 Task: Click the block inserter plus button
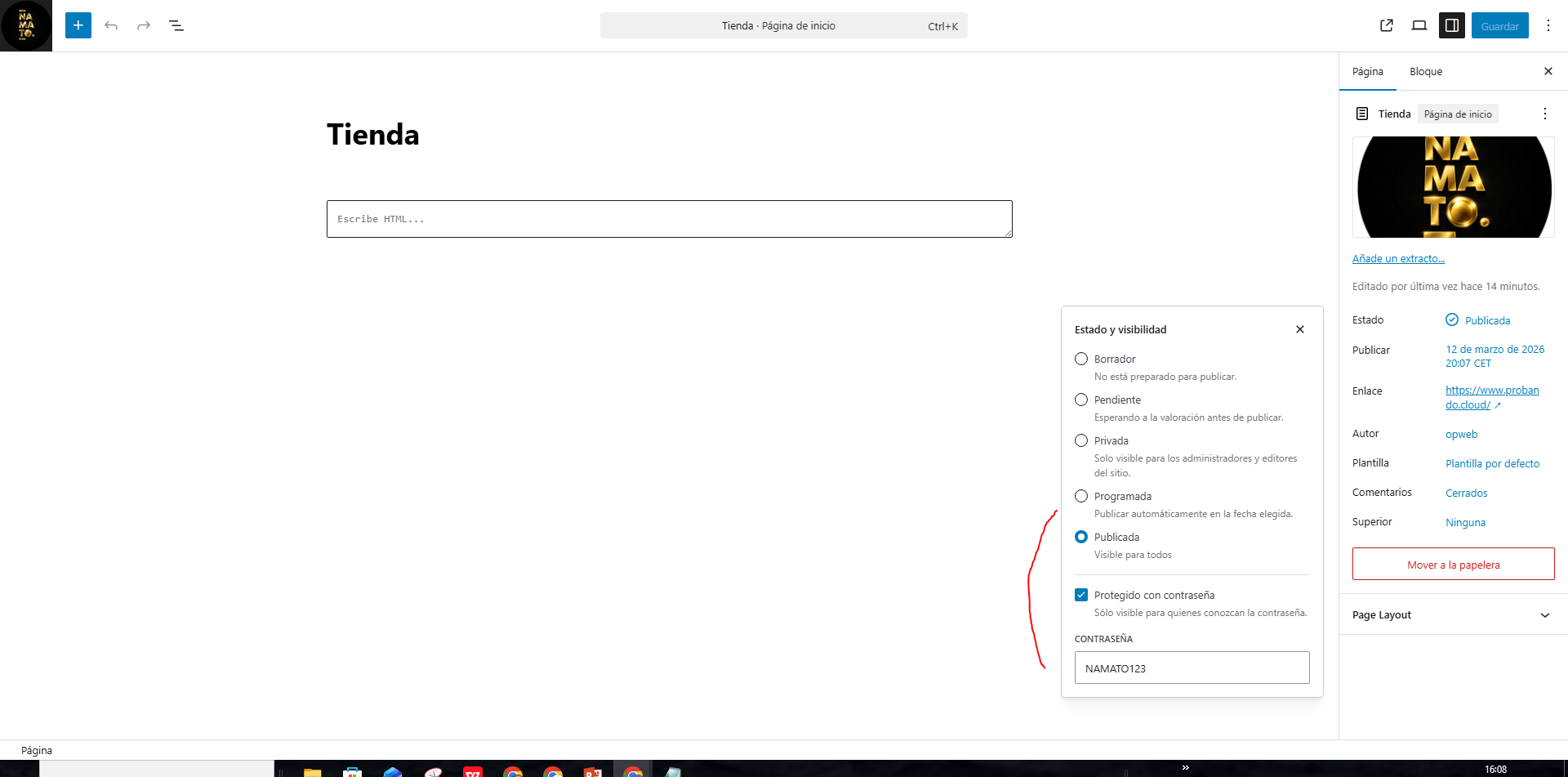tap(78, 25)
